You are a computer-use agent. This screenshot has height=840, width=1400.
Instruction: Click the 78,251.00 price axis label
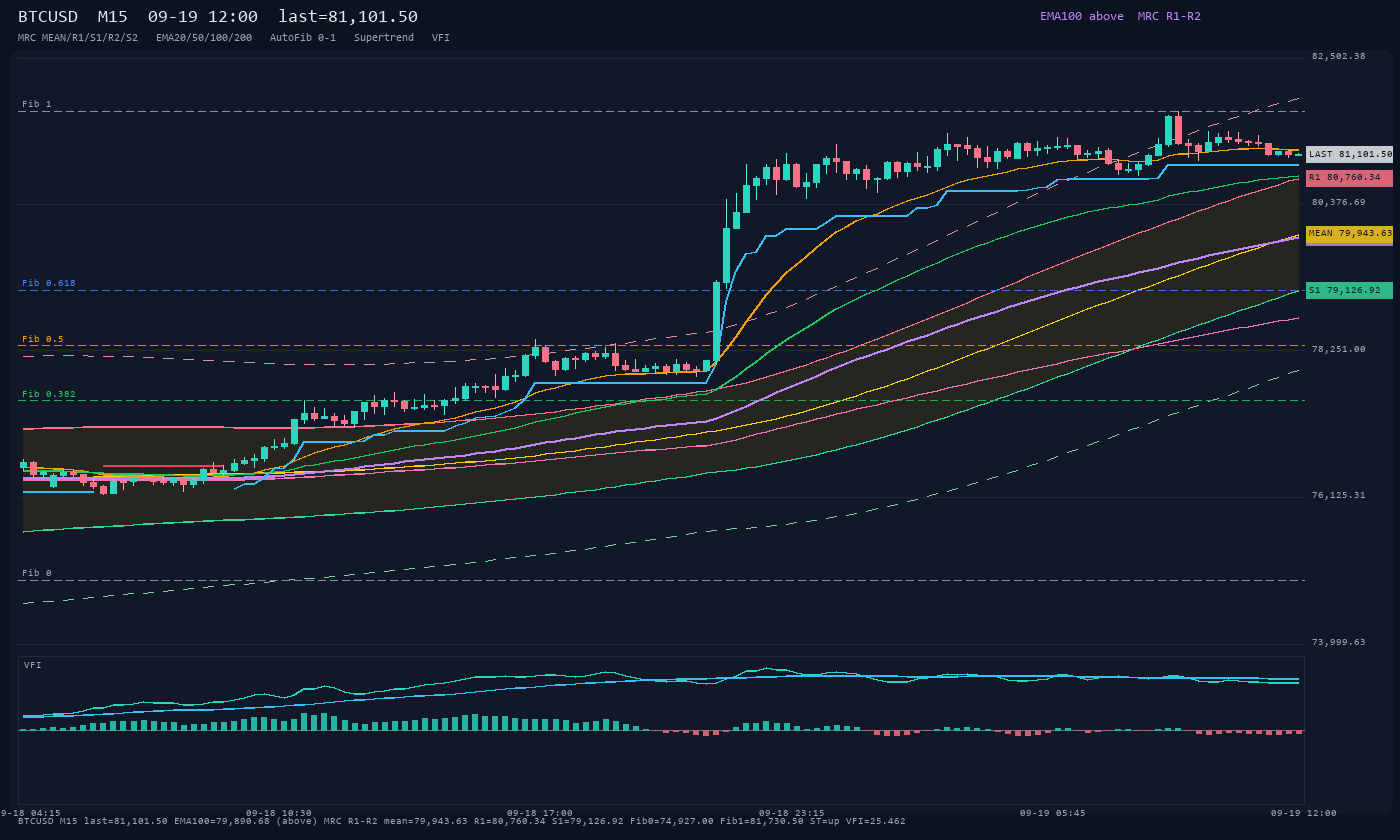1338,349
